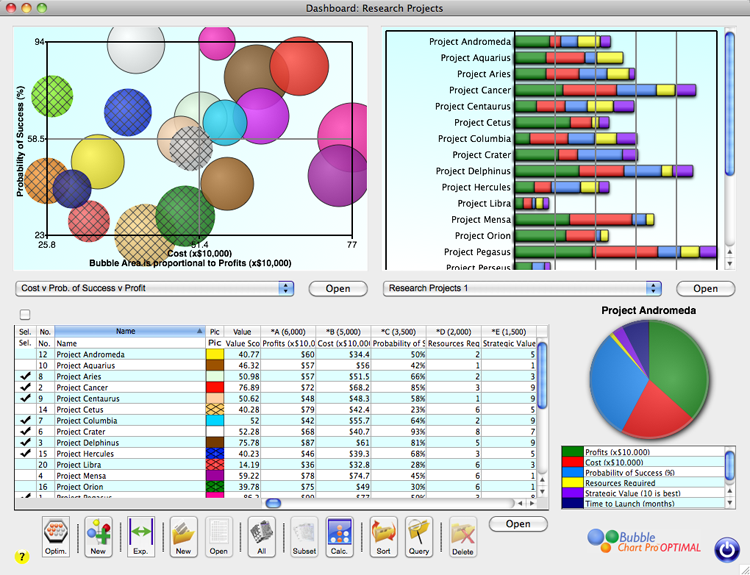Toggle selection checkmark for Project Aries
This screenshot has height=575, width=750.
(24, 378)
